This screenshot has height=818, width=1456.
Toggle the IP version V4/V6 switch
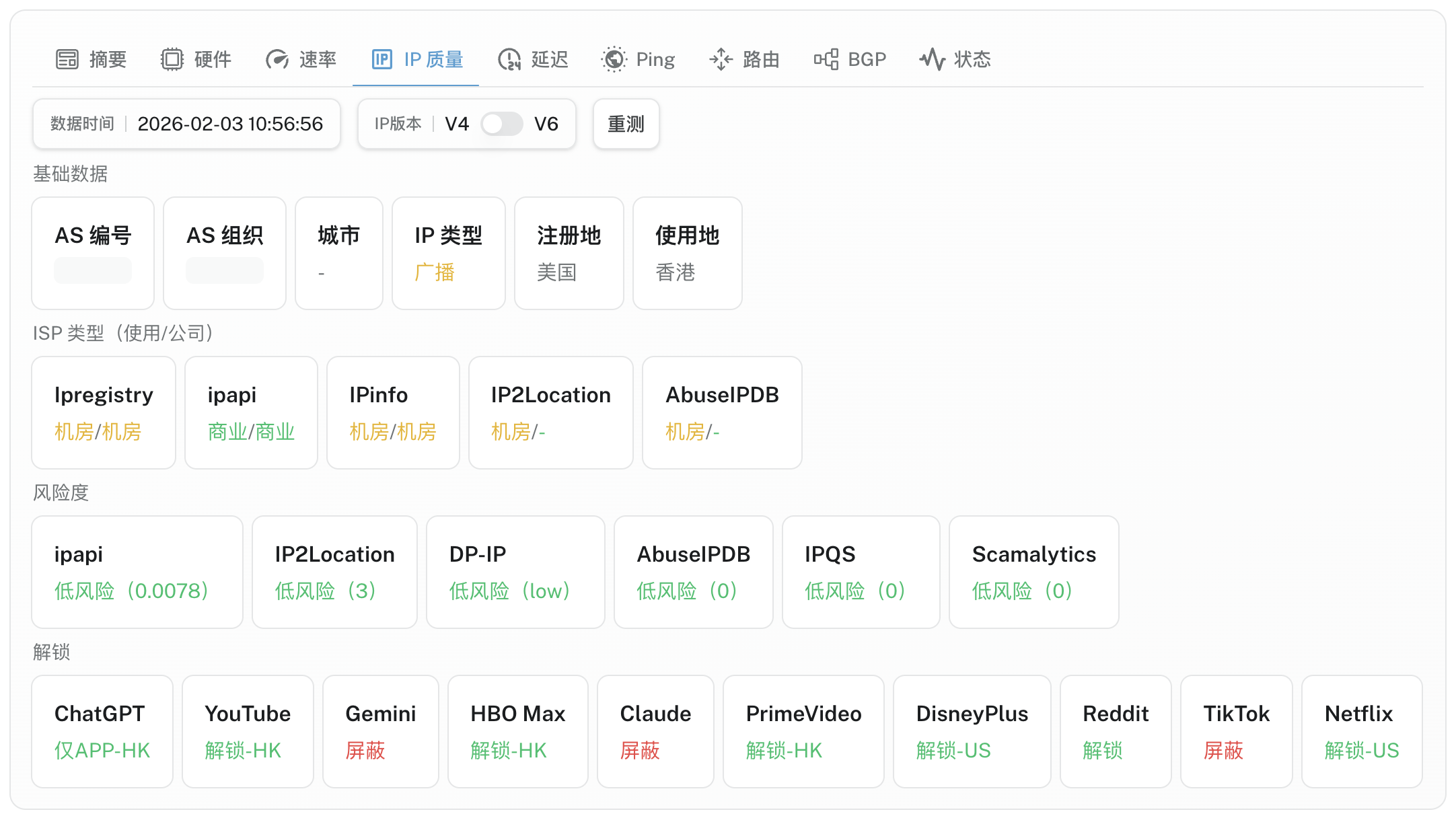pyautogui.click(x=502, y=124)
